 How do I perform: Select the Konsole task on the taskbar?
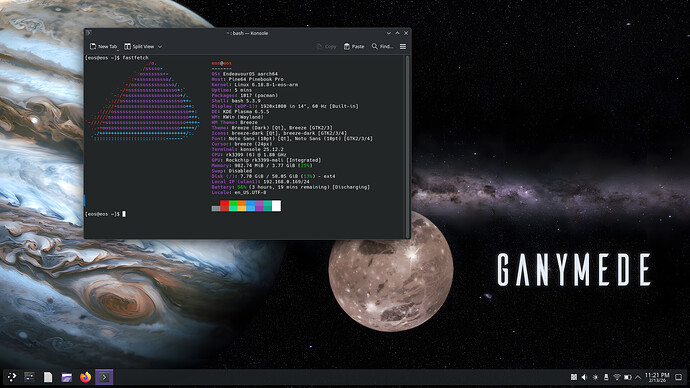pos(104,377)
